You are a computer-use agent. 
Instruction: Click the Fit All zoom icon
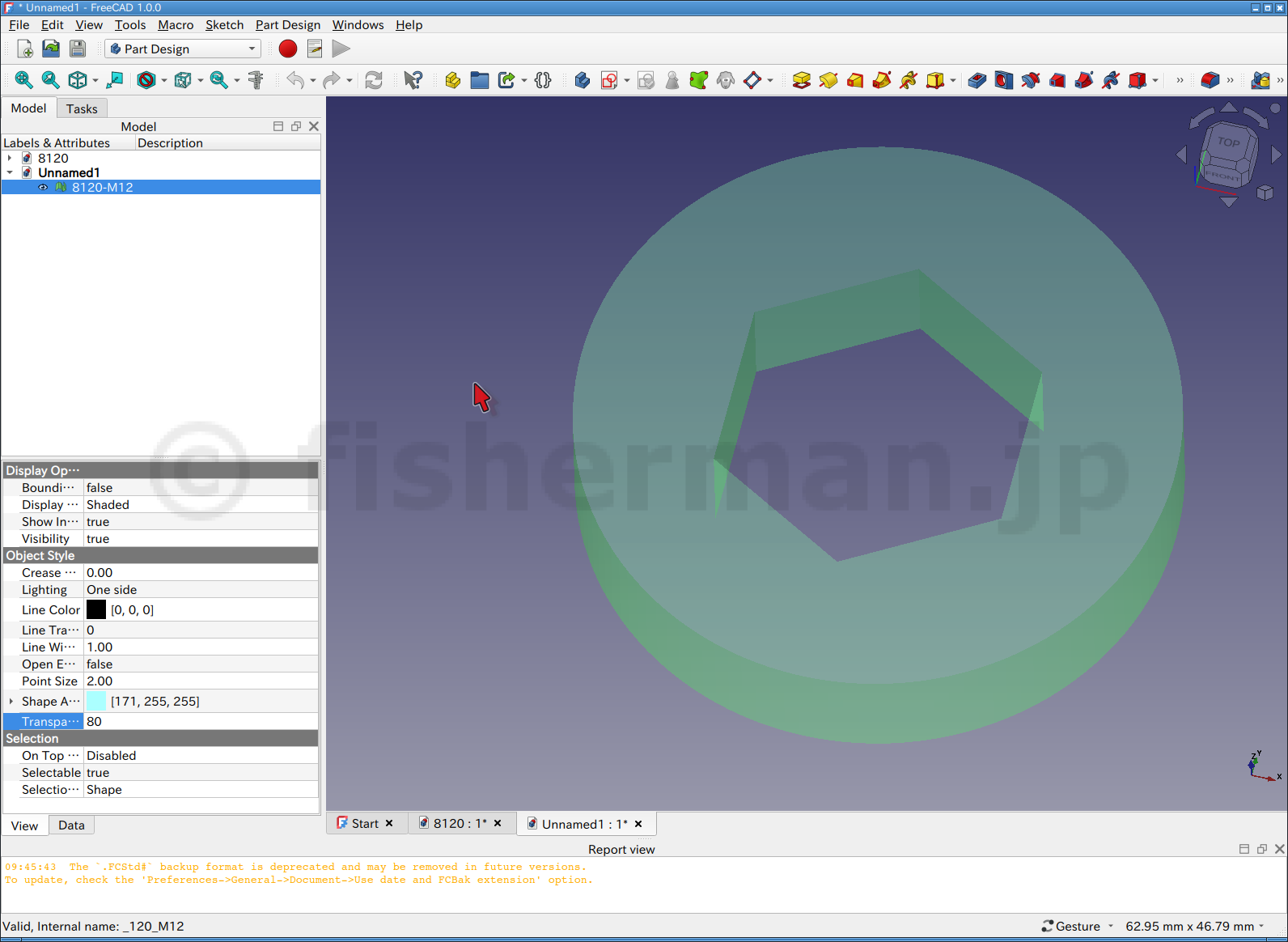pos(23,80)
